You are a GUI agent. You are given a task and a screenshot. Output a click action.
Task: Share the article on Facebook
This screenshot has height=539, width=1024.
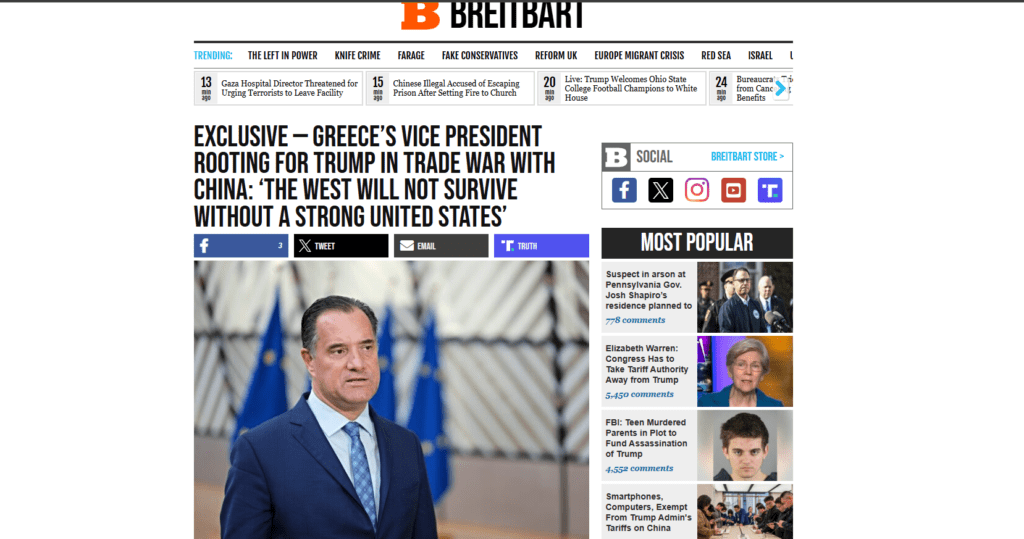click(x=241, y=246)
